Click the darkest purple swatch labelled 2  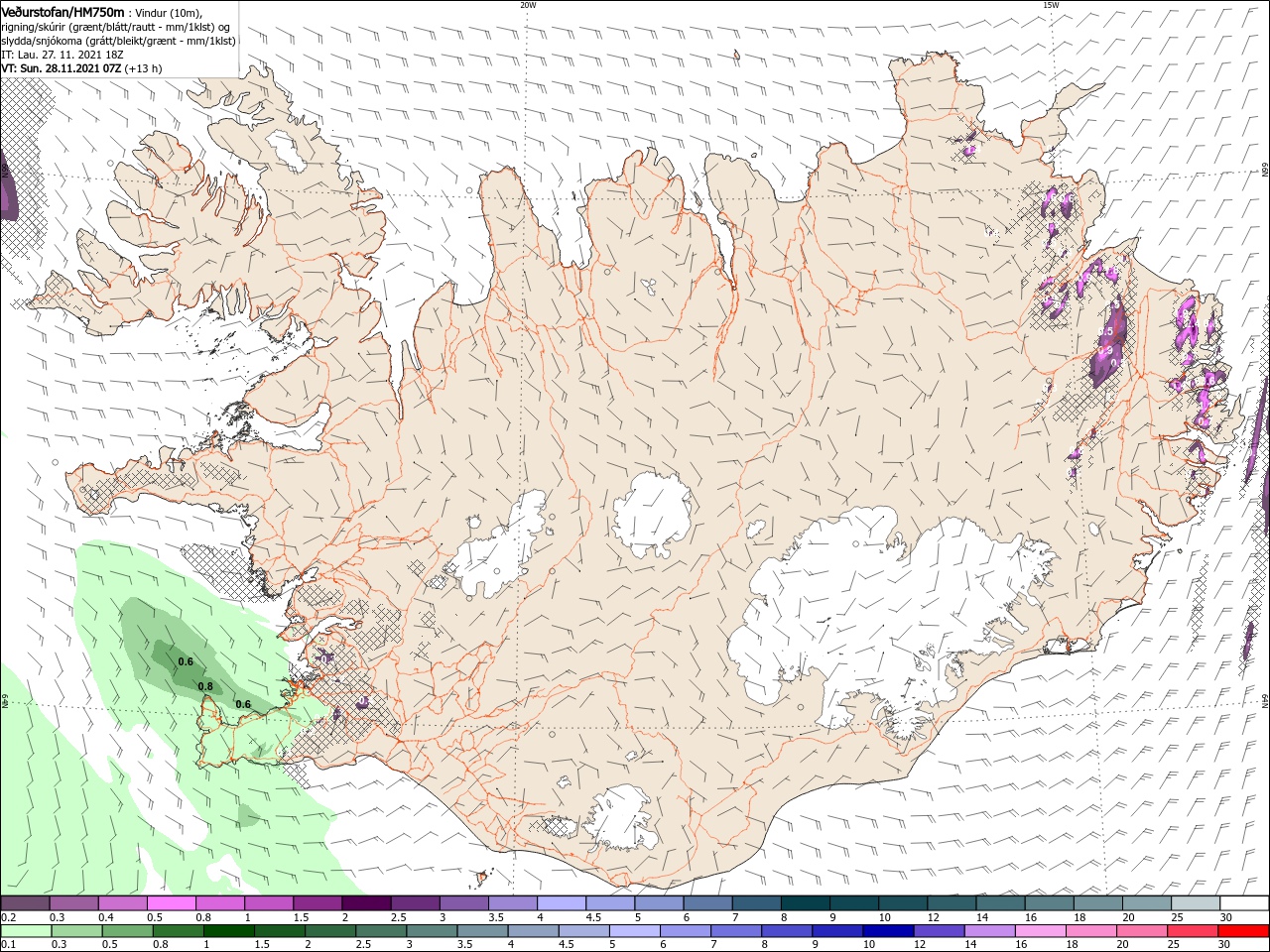365,903
